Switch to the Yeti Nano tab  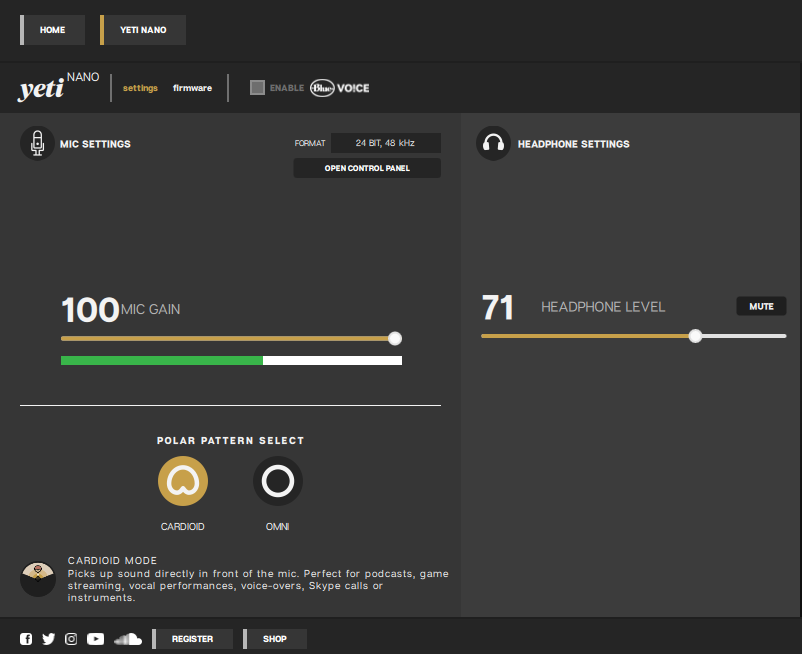point(143,30)
